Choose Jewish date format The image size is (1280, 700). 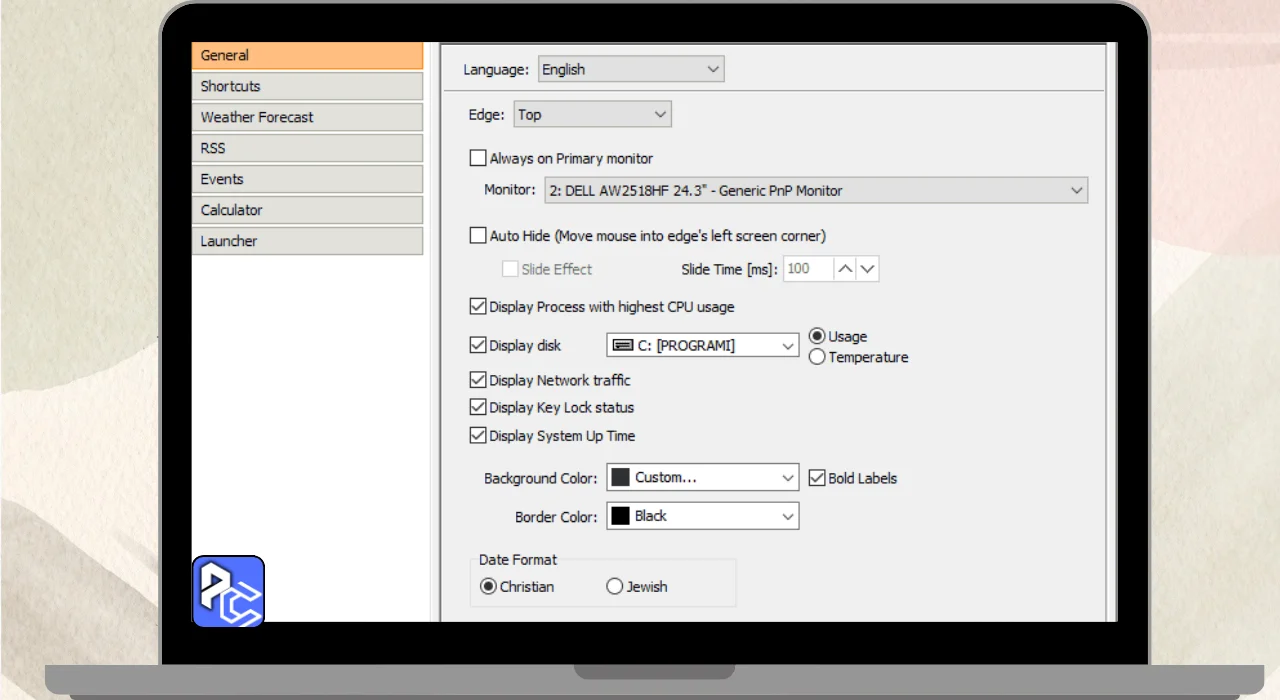click(x=615, y=587)
